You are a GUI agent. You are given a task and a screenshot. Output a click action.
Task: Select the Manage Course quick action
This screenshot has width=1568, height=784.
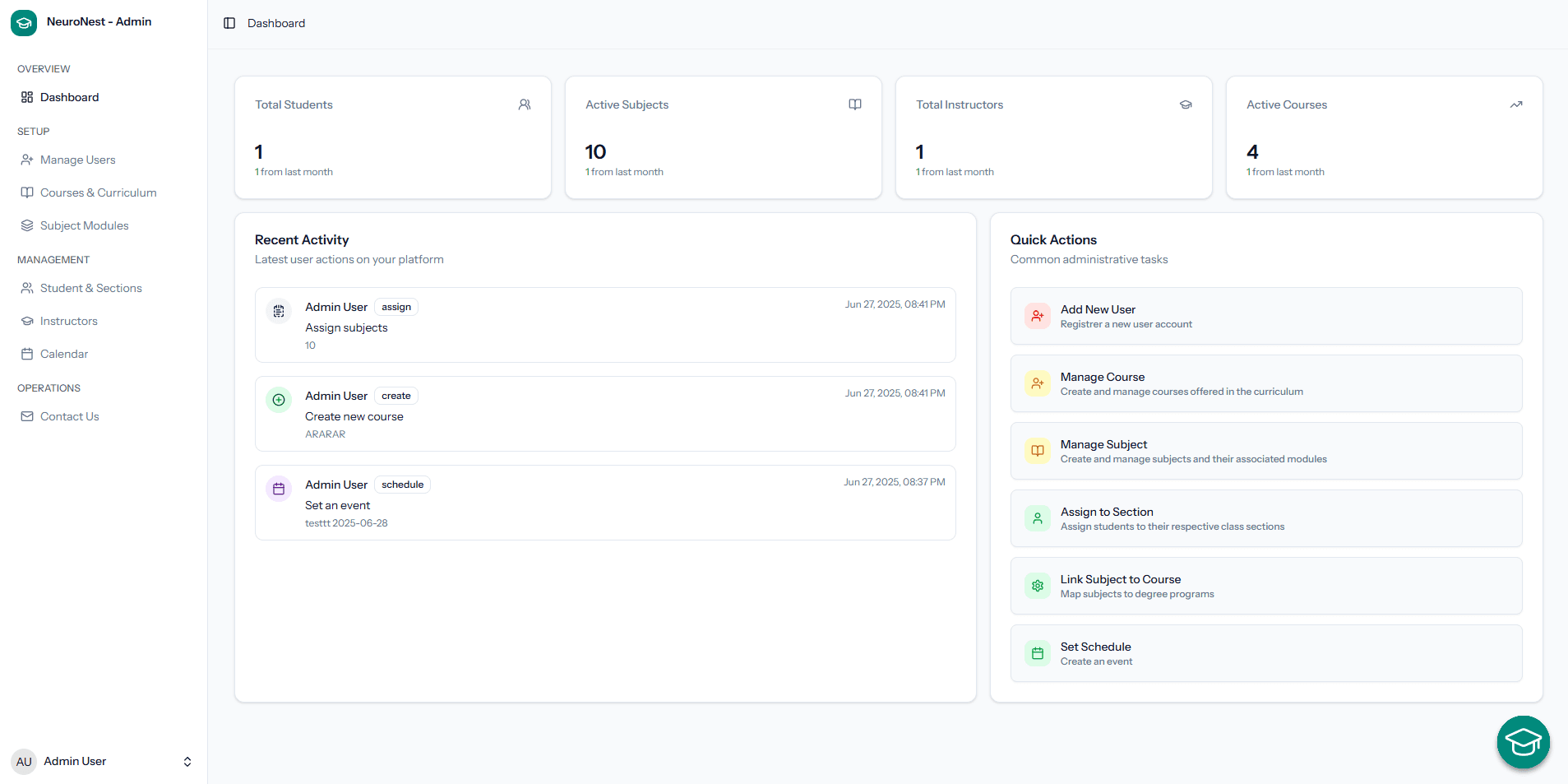tap(1265, 383)
